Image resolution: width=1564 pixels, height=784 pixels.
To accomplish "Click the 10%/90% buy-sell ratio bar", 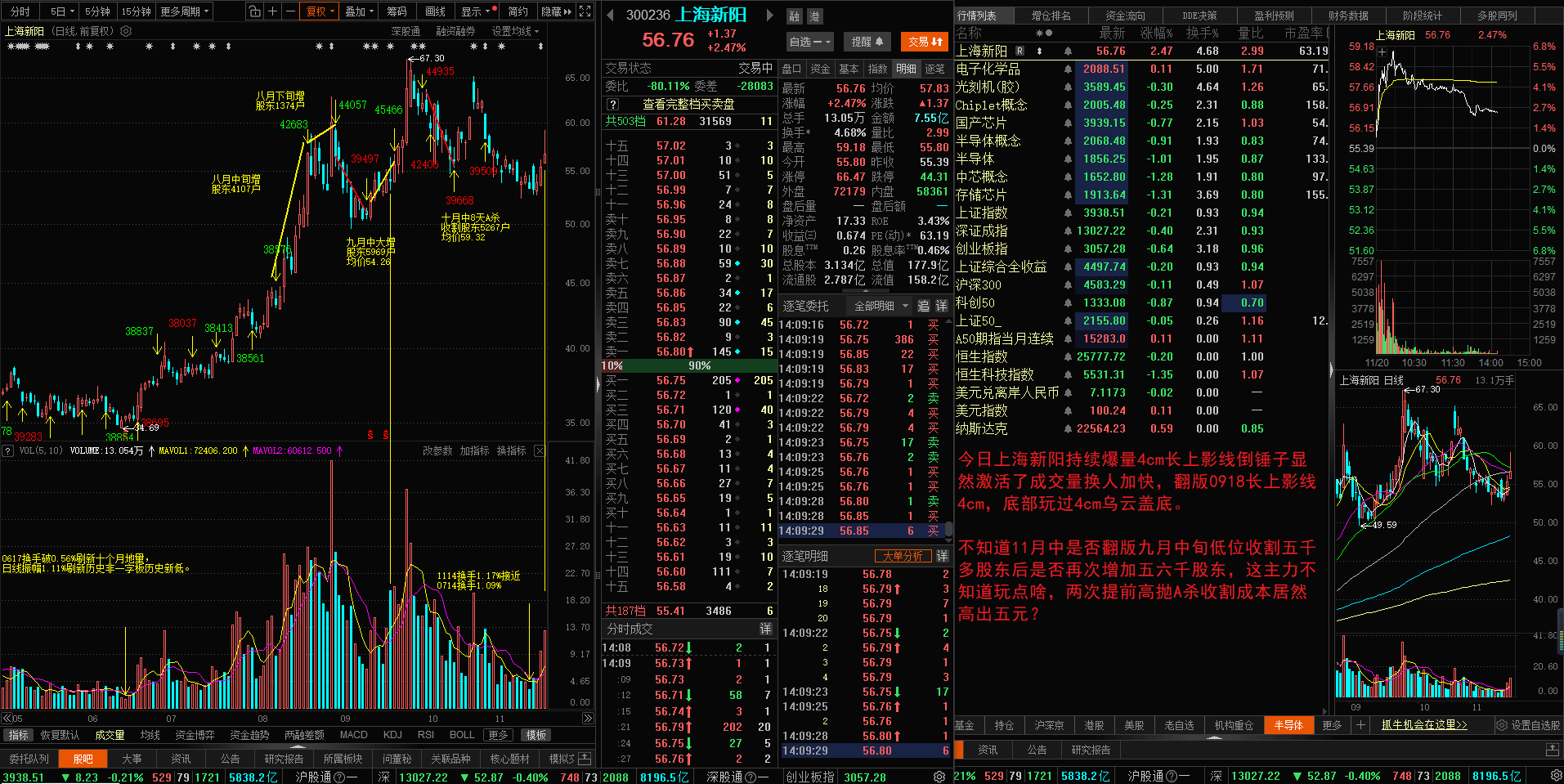I will click(x=688, y=365).
